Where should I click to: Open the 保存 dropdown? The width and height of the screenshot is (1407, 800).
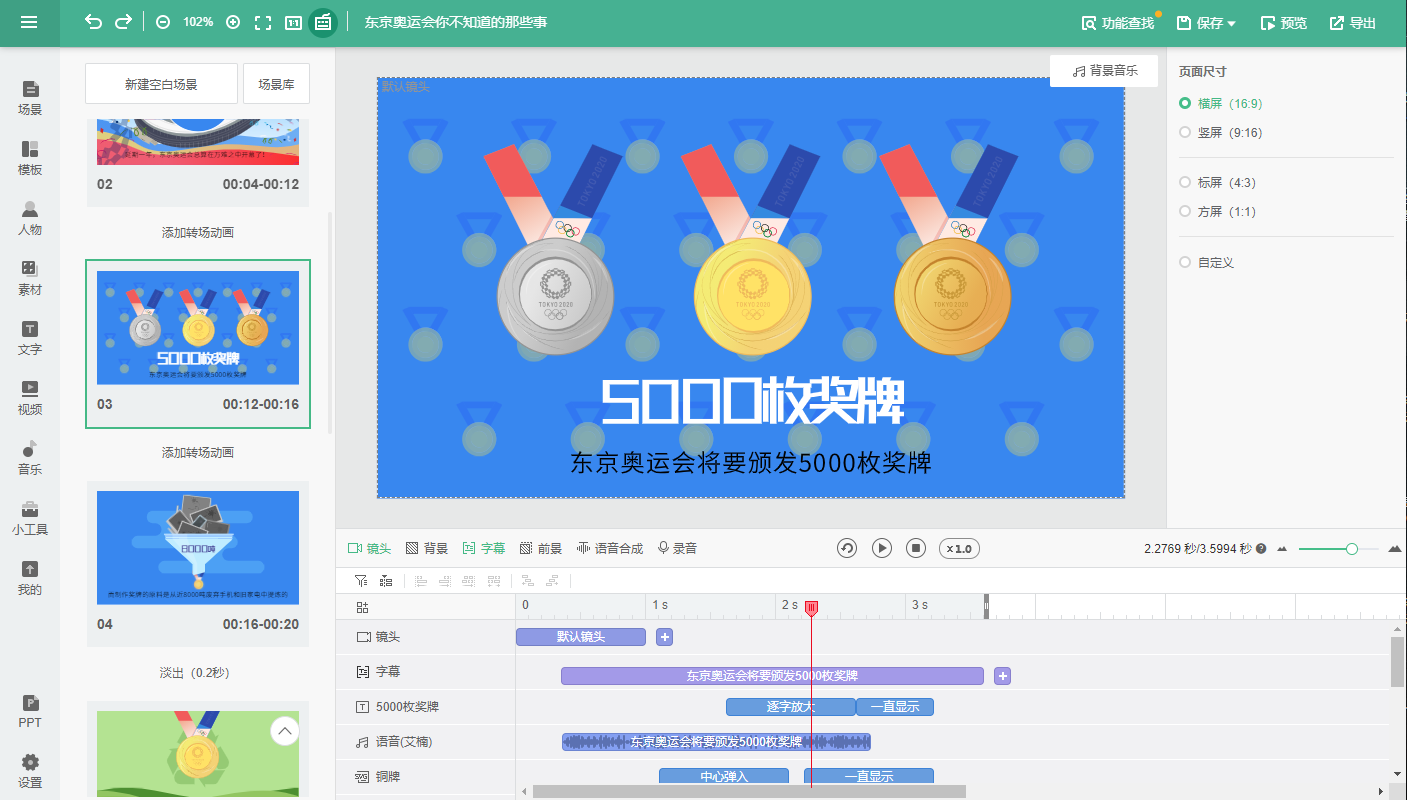1206,23
